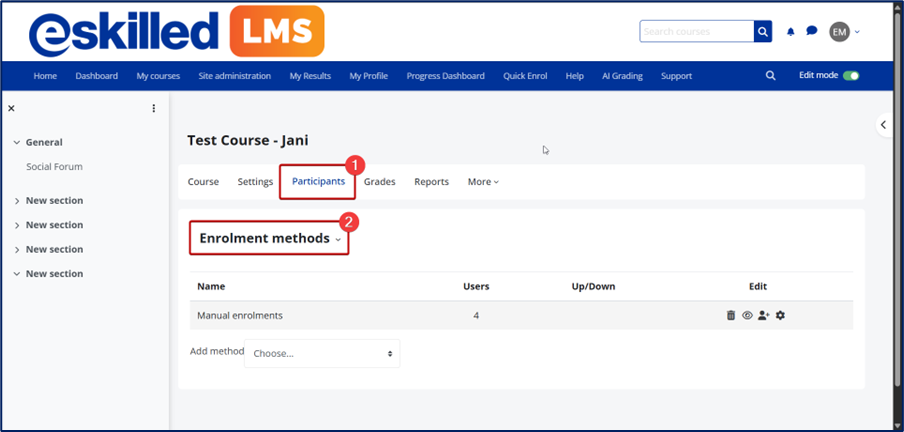Open Site administration menu item

click(x=234, y=76)
